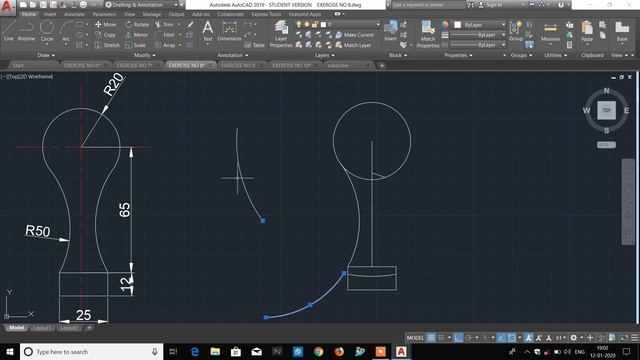
Task: Click the Trim tool
Action: [164, 24]
